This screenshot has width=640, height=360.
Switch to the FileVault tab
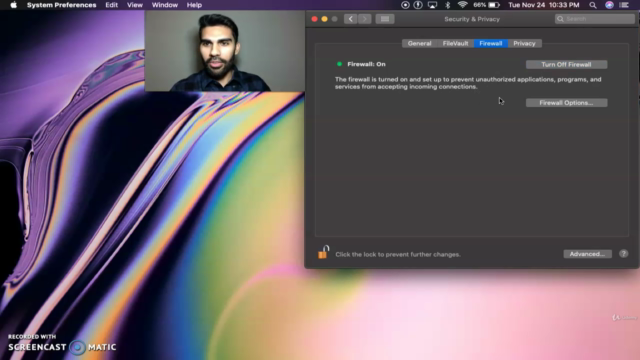(456, 43)
